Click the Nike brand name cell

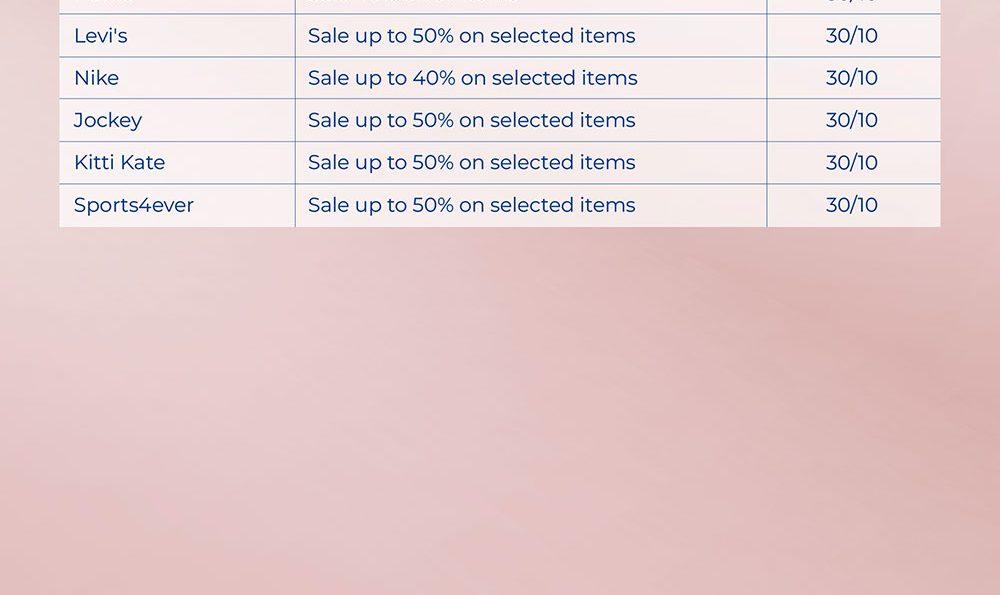pos(97,78)
